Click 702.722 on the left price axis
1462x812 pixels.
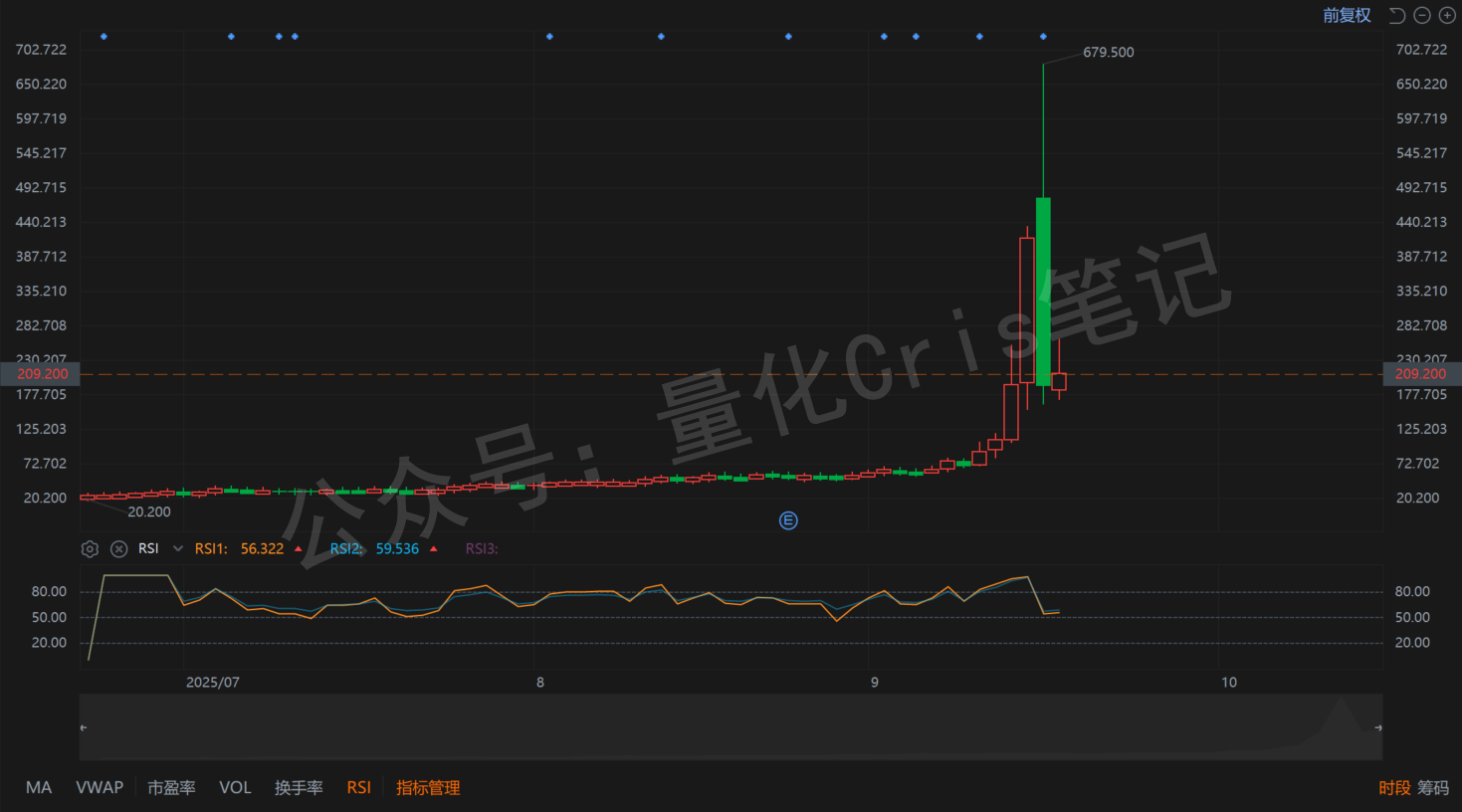click(41, 49)
